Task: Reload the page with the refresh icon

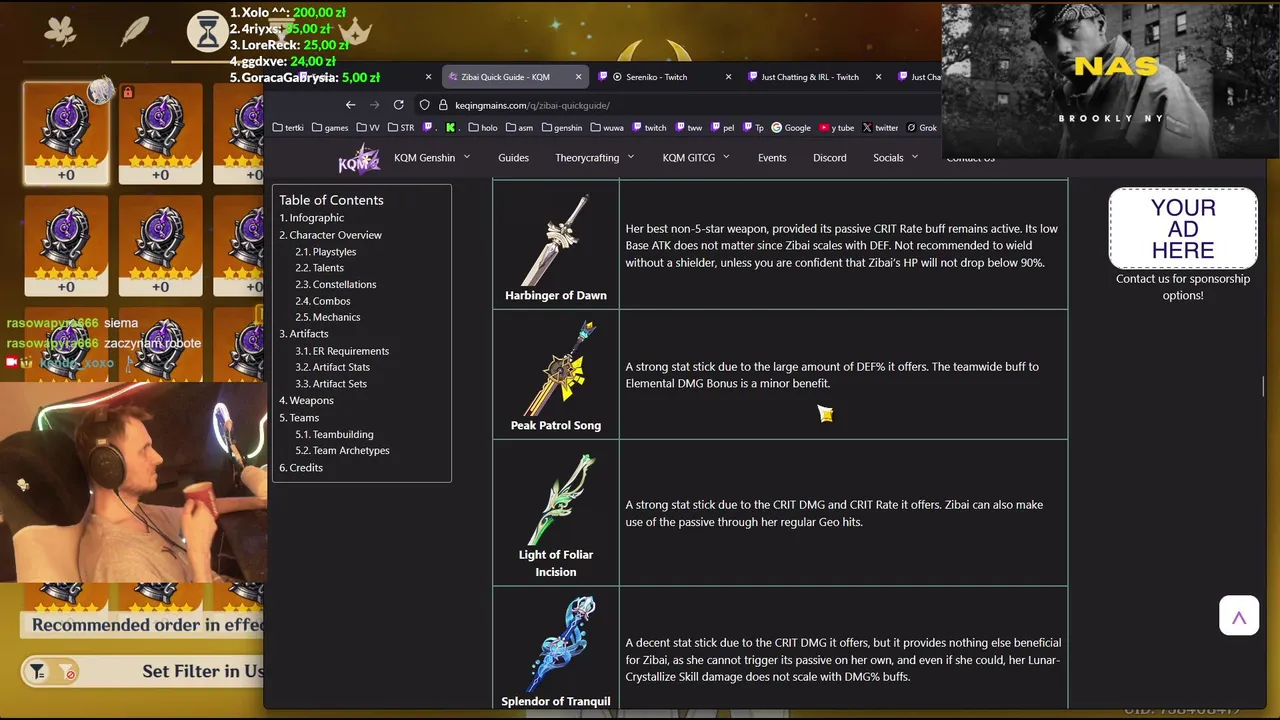Action: [x=399, y=105]
